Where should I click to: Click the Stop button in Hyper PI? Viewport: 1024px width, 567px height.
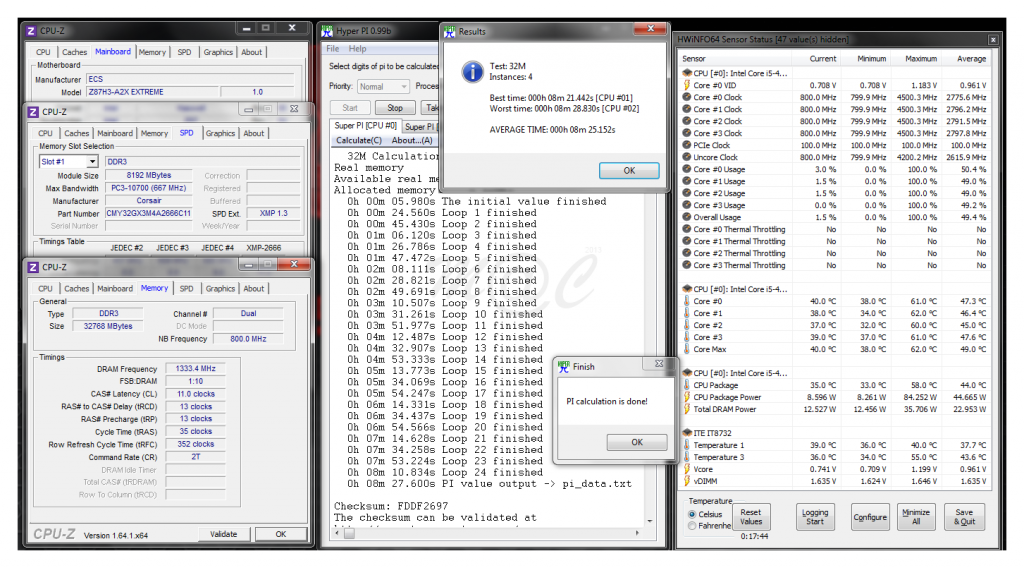[395, 108]
